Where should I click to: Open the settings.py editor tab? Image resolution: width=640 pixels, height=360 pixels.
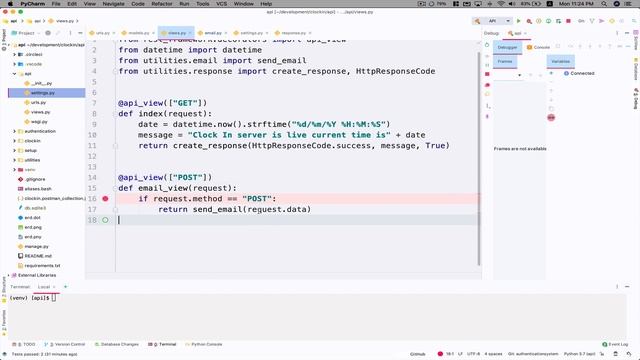251,33
